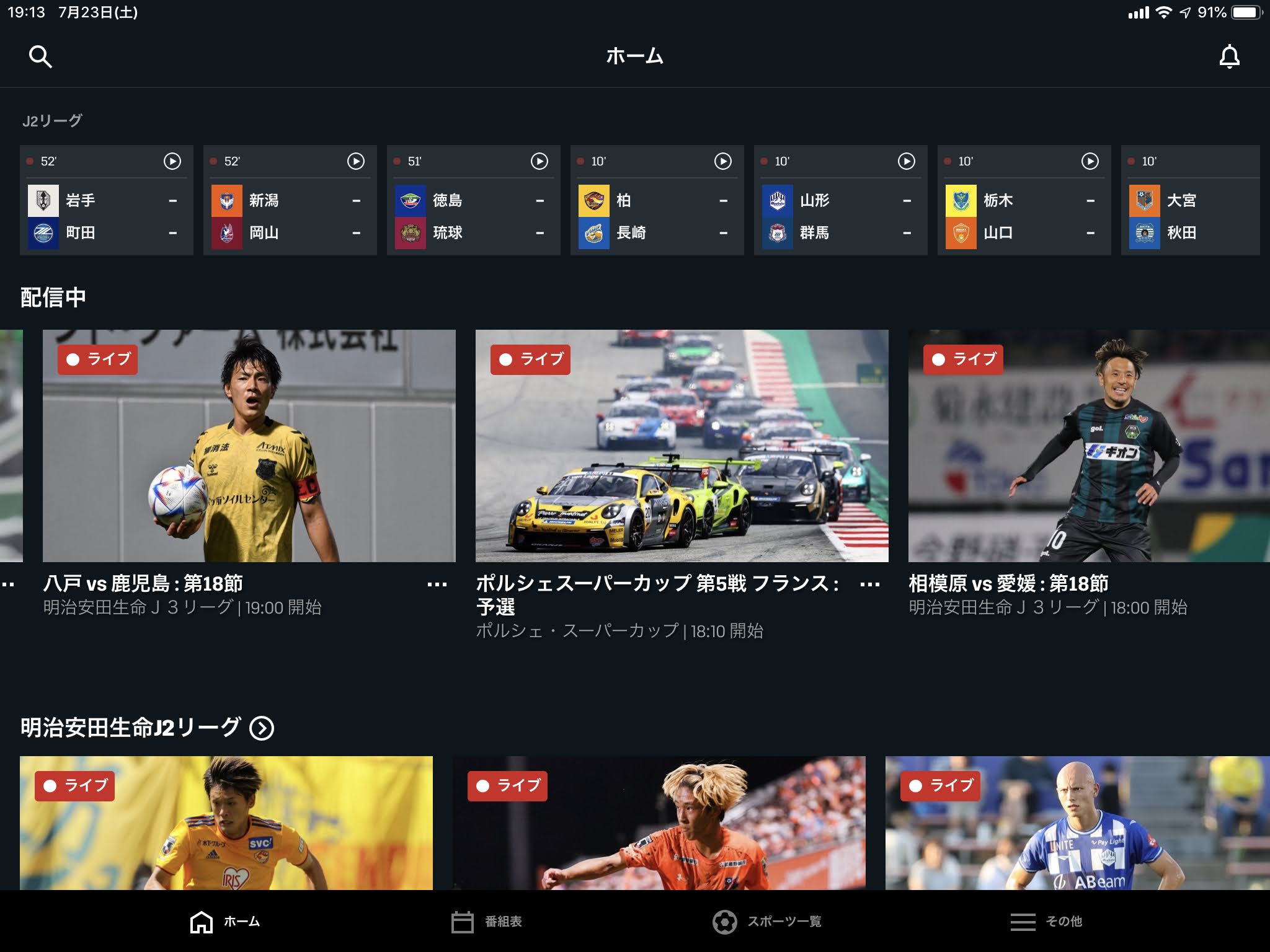1270x952 pixels.
Task: Start the 山形 vs 群馬 live stream
Action: [906, 161]
